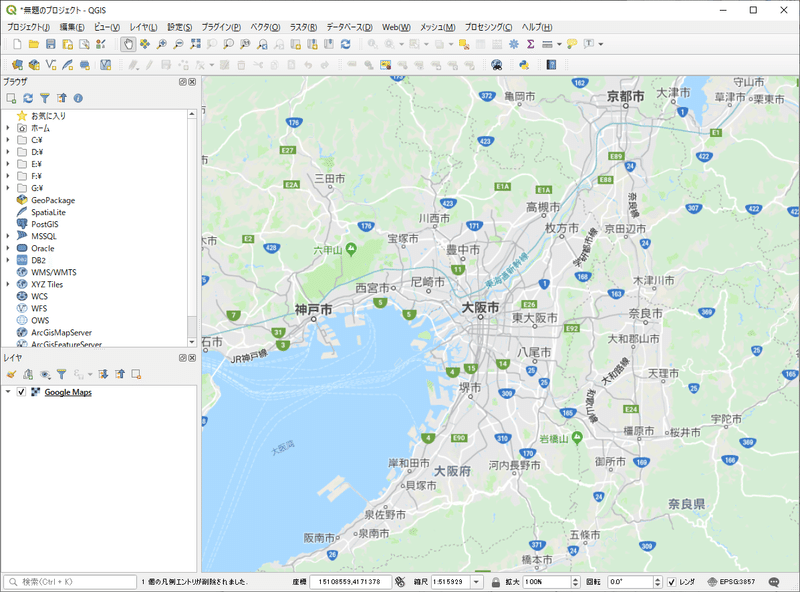Open the プロジェクト menu

[28, 27]
